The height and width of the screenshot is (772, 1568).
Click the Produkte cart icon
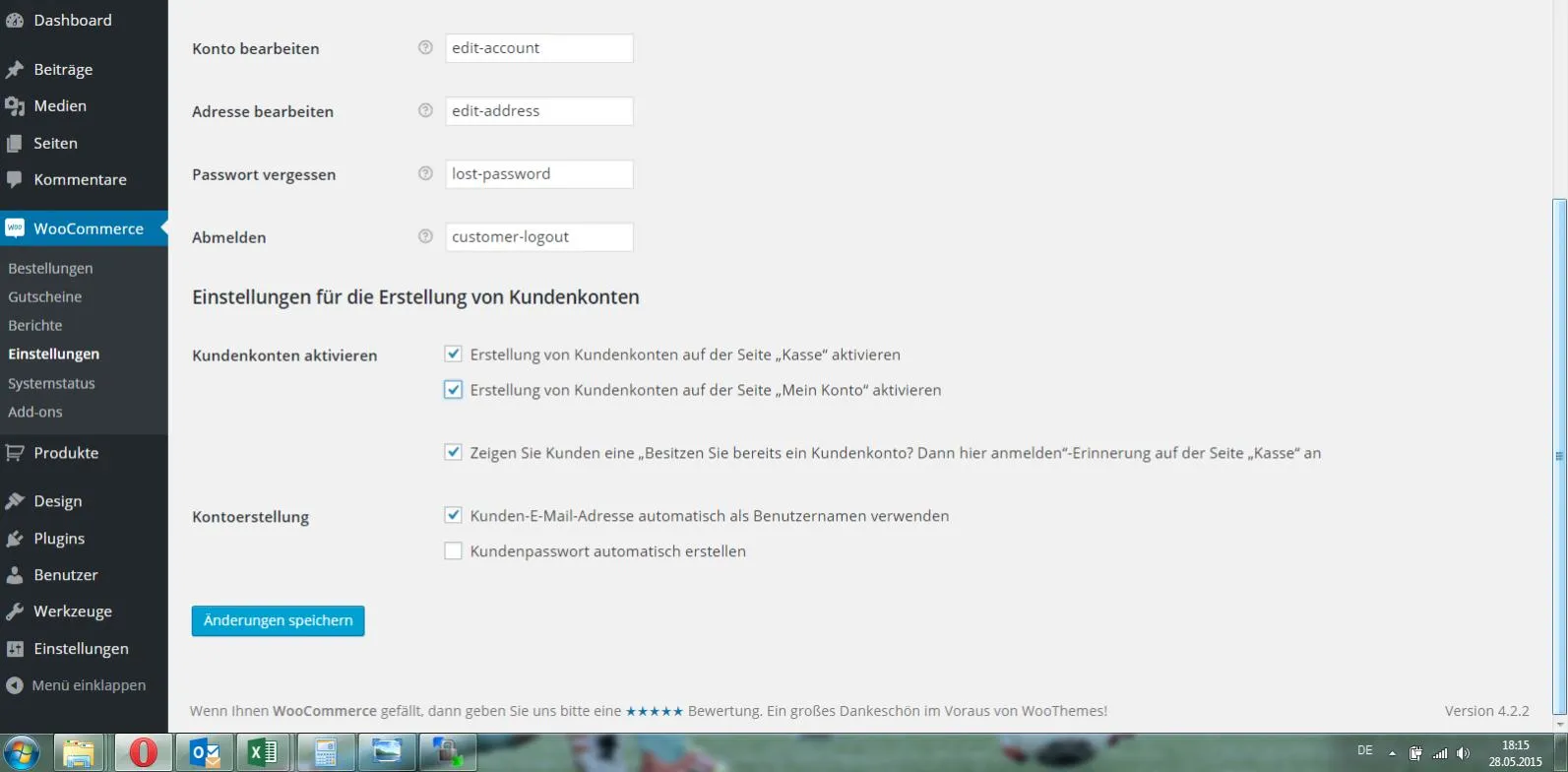(15, 453)
